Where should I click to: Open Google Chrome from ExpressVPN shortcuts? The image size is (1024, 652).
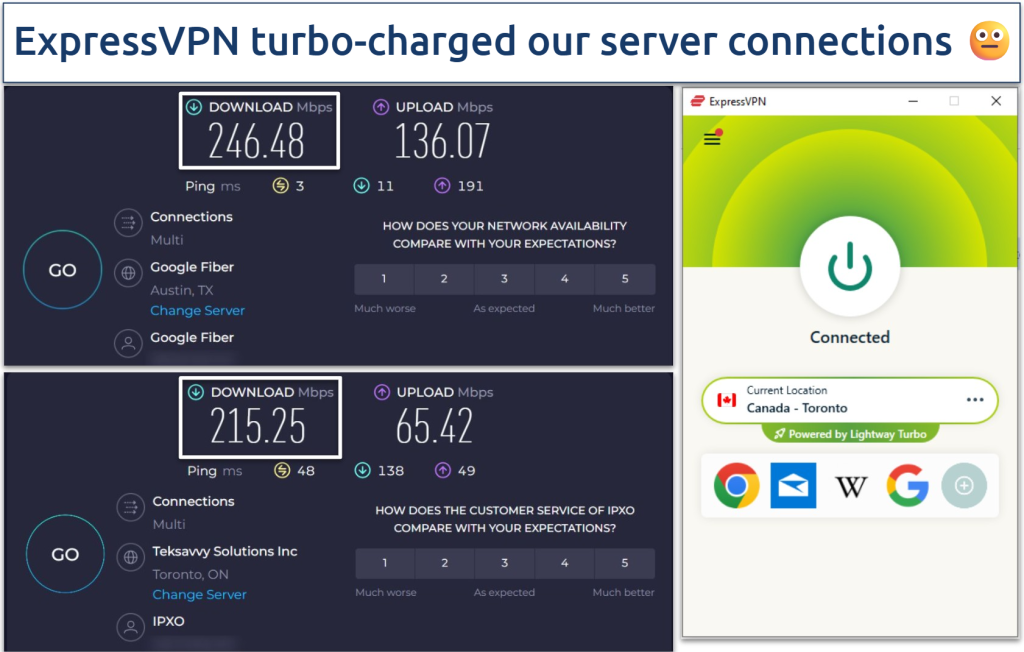click(735, 485)
